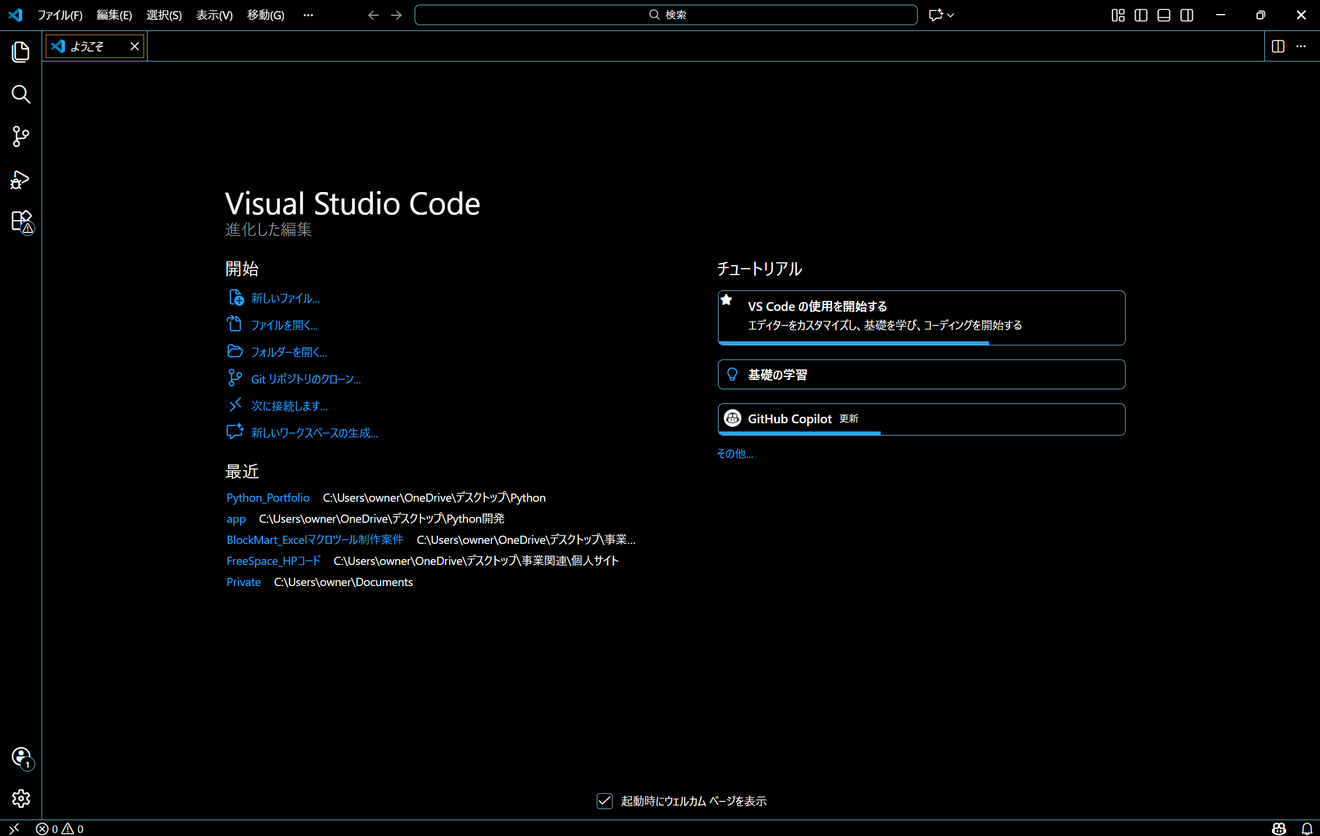Click the VS Code logo in title bar
The image size is (1320, 836).
[x=15, y=15]
